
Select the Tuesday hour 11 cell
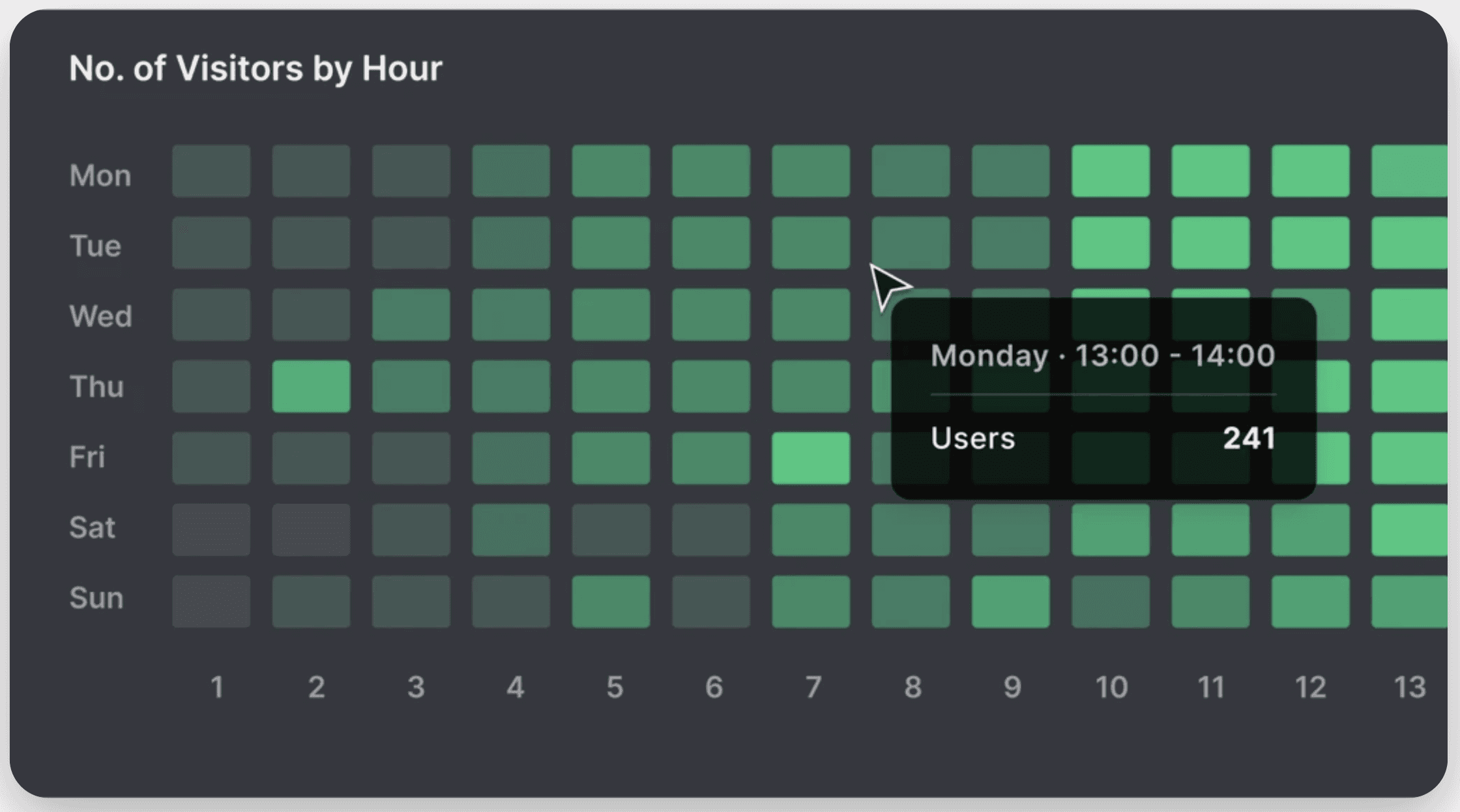tap(1210, 243)
